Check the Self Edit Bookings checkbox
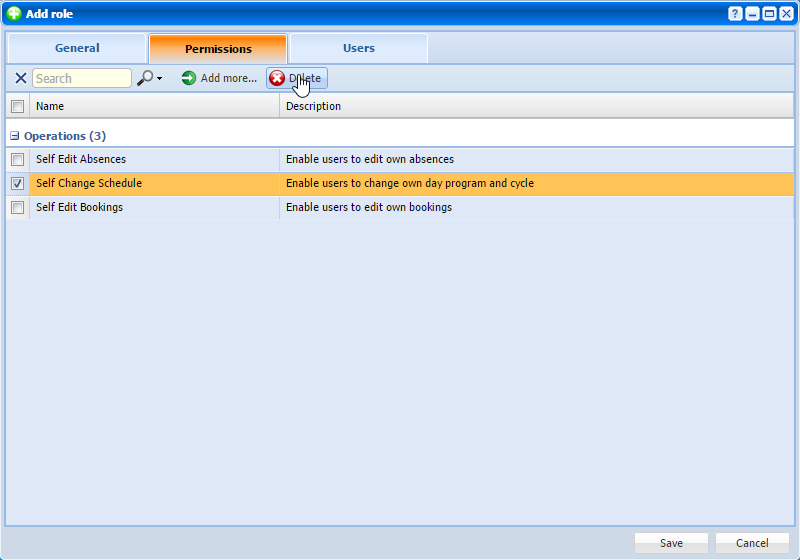This screenshot has width=800, height=560. click(x=17, y=208)
